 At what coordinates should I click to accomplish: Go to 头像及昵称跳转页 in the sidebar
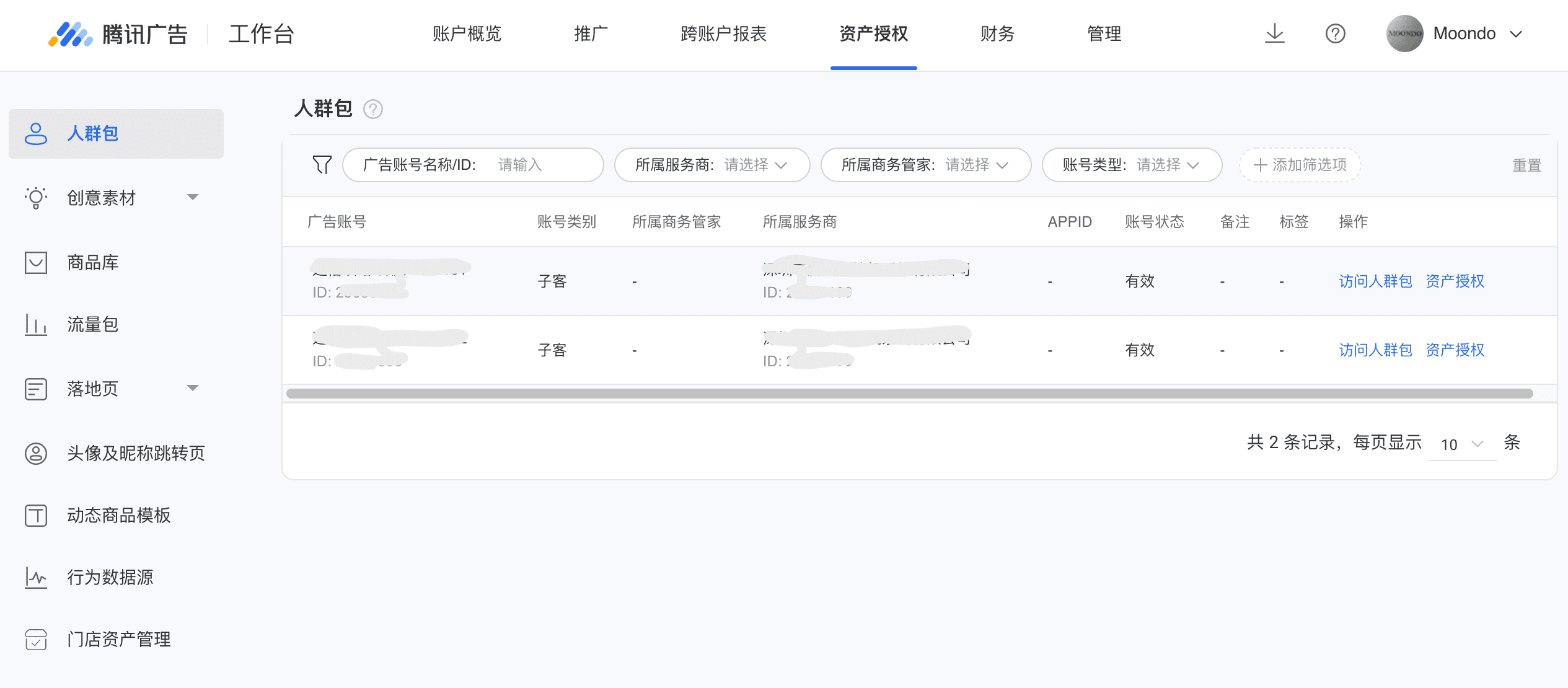click(x=136, y=454)
